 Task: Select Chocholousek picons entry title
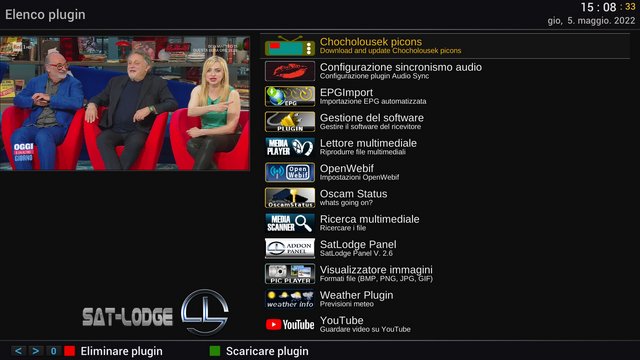click(371, 42)
